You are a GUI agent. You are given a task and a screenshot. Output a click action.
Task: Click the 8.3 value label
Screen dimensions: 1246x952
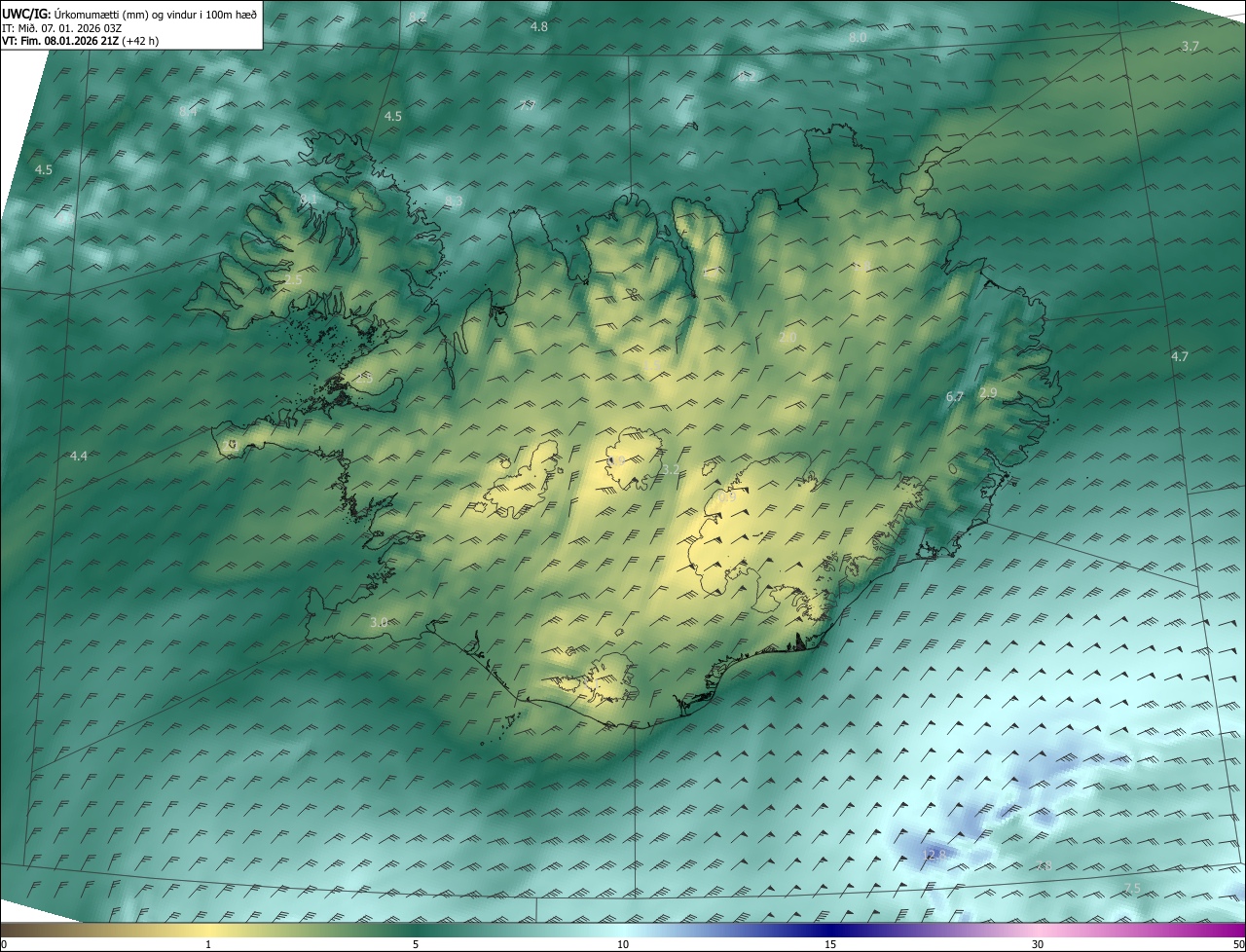(x=454, y=201)
